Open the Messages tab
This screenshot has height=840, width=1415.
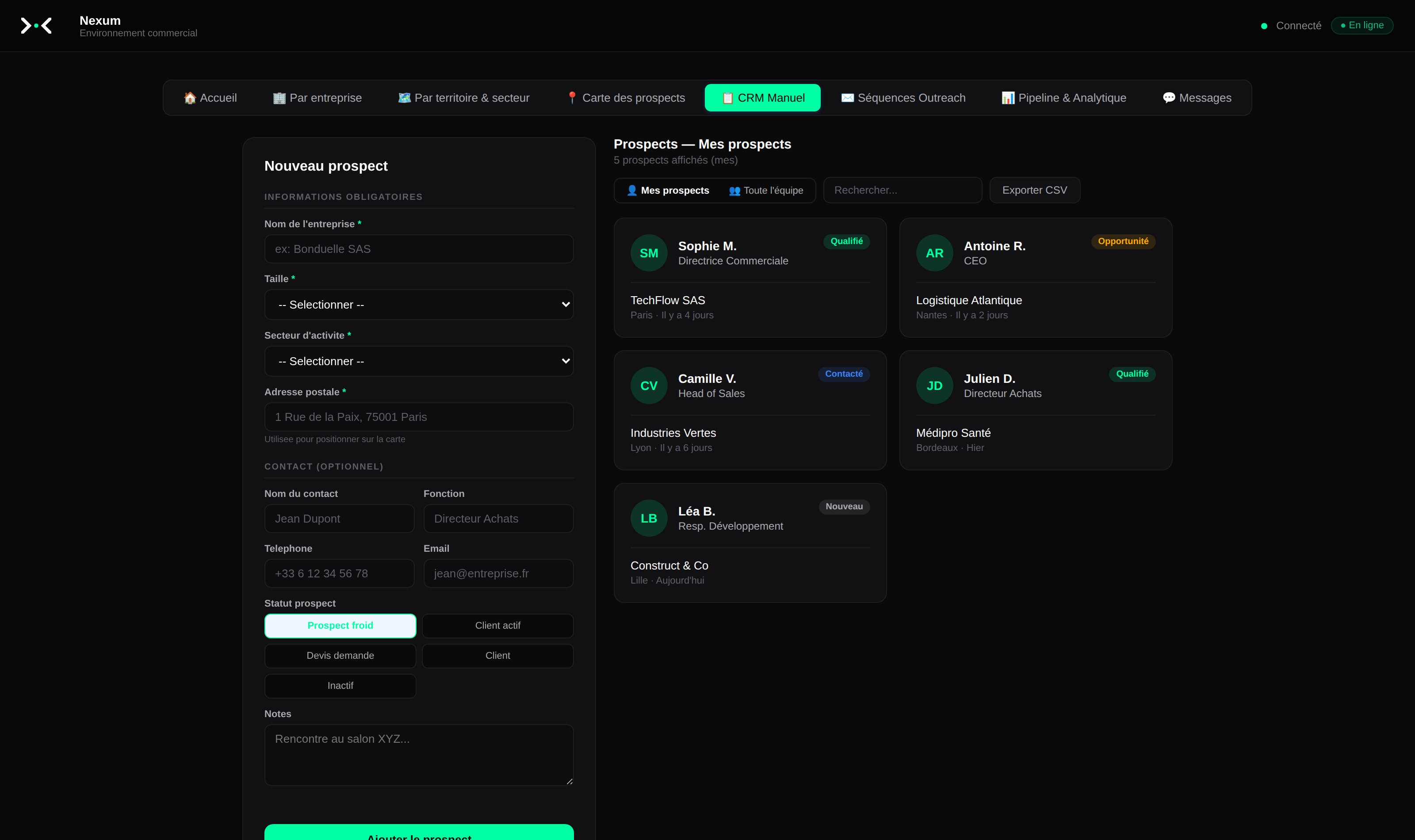[1197, 98]
